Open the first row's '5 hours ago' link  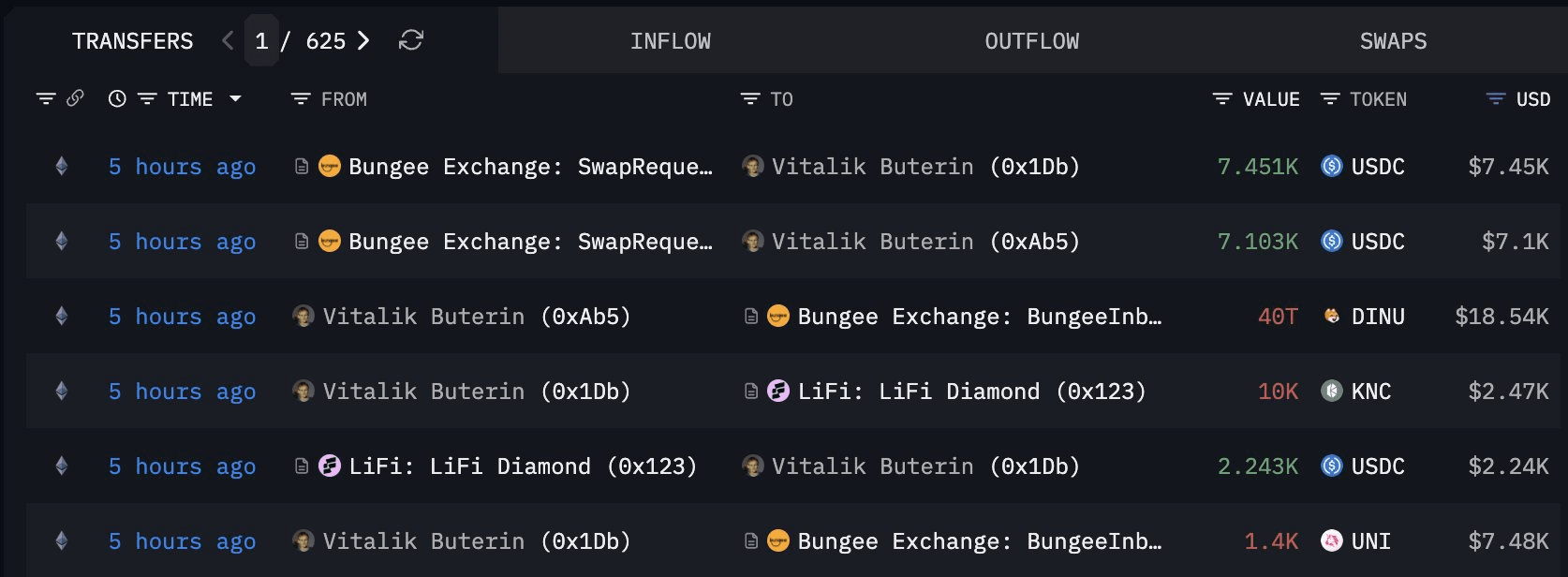coord(182,167)
